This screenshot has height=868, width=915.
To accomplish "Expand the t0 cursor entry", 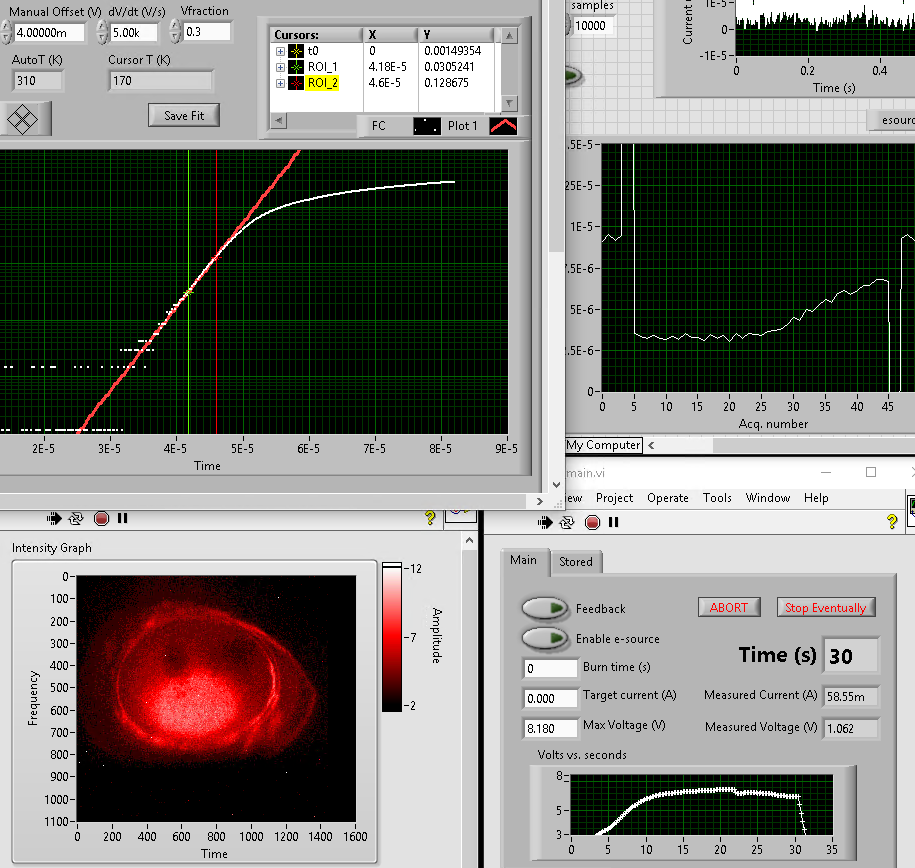I will coord(280,51).
